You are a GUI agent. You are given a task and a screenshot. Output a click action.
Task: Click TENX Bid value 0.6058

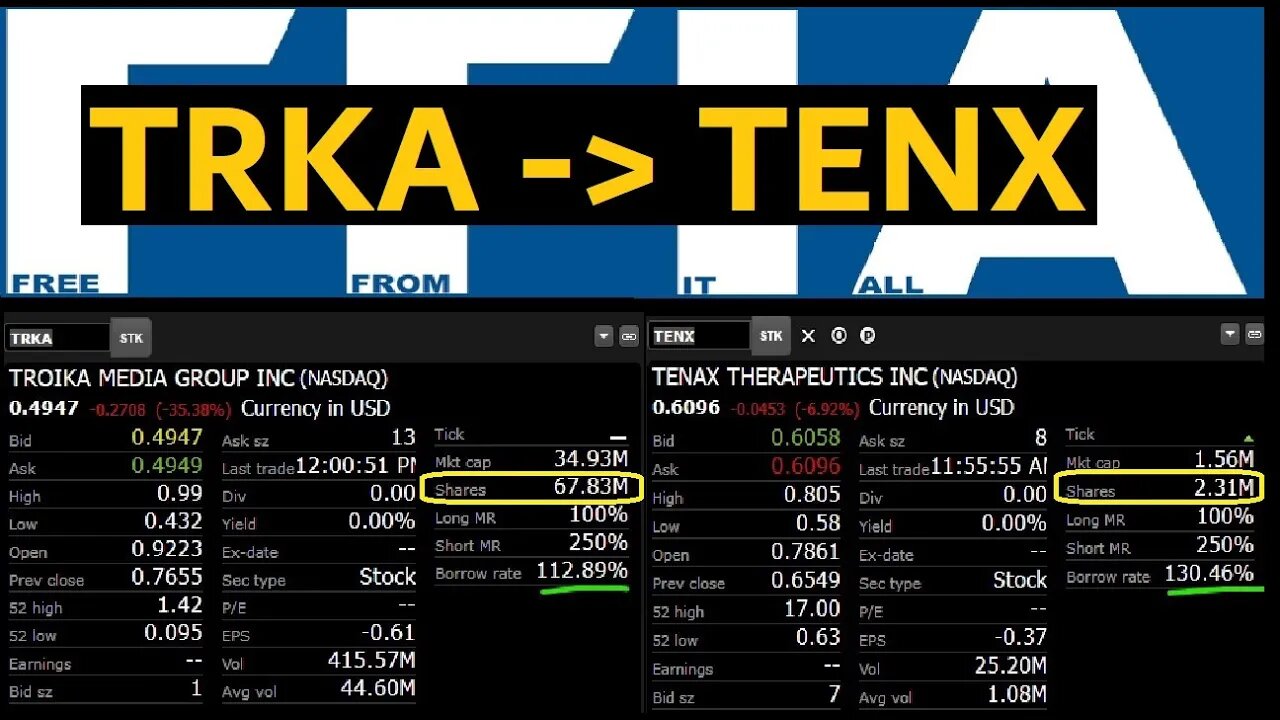806,438
